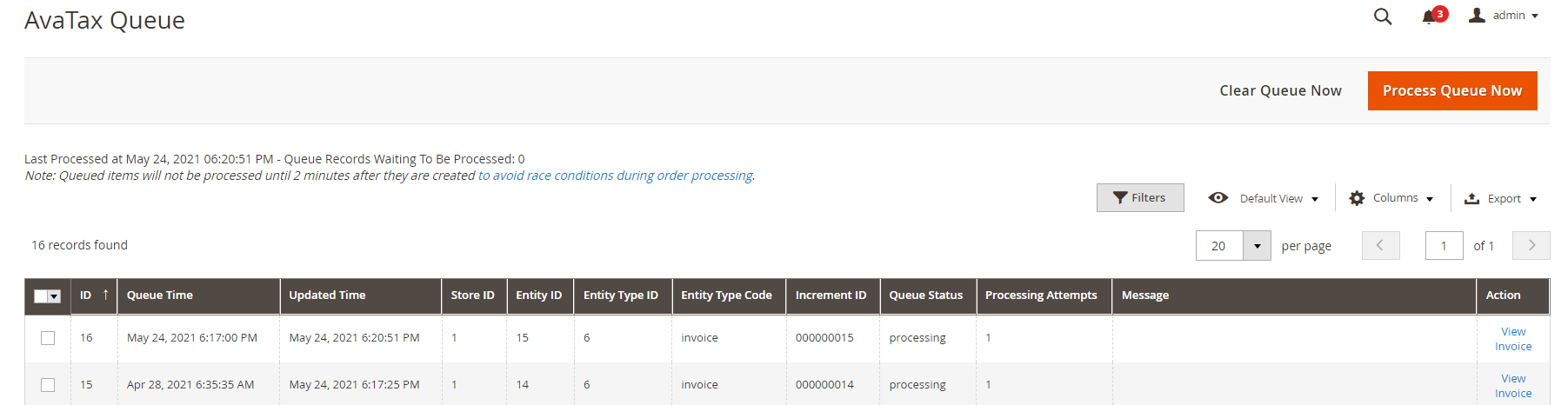The height and width of the screenshot is (405, 1568).
Task: Tick the checkbox for row ID 16
Action: [48, 338]
